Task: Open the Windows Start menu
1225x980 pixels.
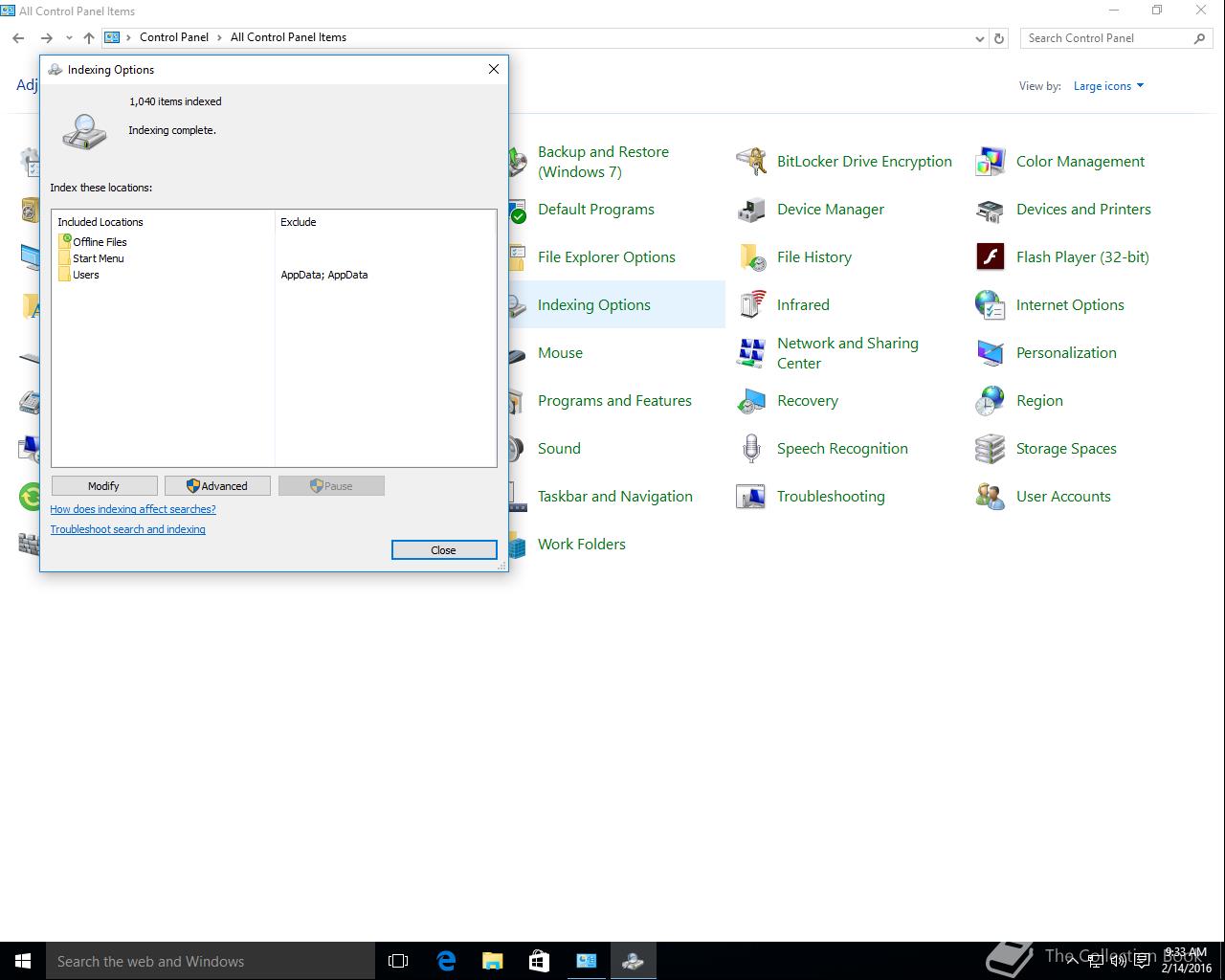Action: pyautogui.click(x=23, y=961)
